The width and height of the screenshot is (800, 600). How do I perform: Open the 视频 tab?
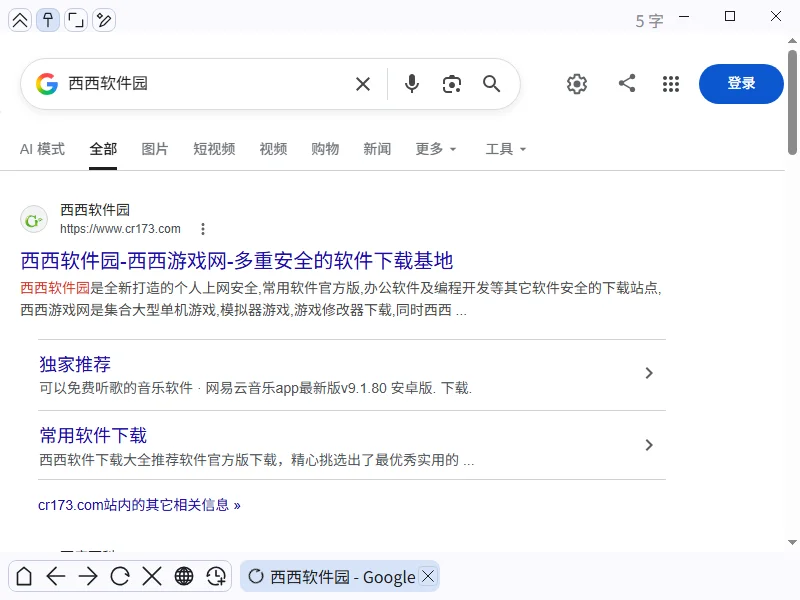pyautogui.click(x=273, y=149)
